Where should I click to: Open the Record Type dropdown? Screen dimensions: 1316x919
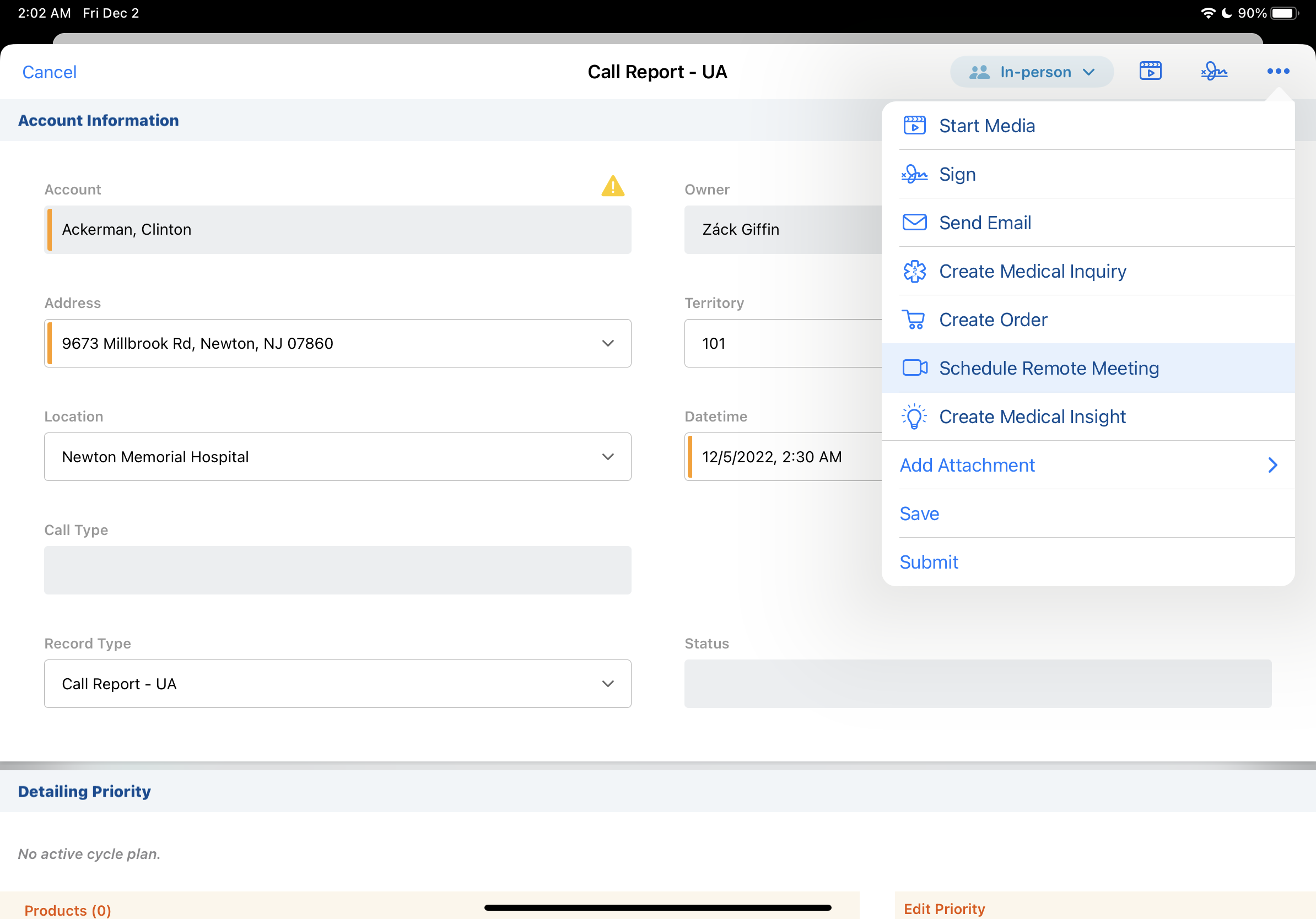pyautogui.click(x=607, y=684)
